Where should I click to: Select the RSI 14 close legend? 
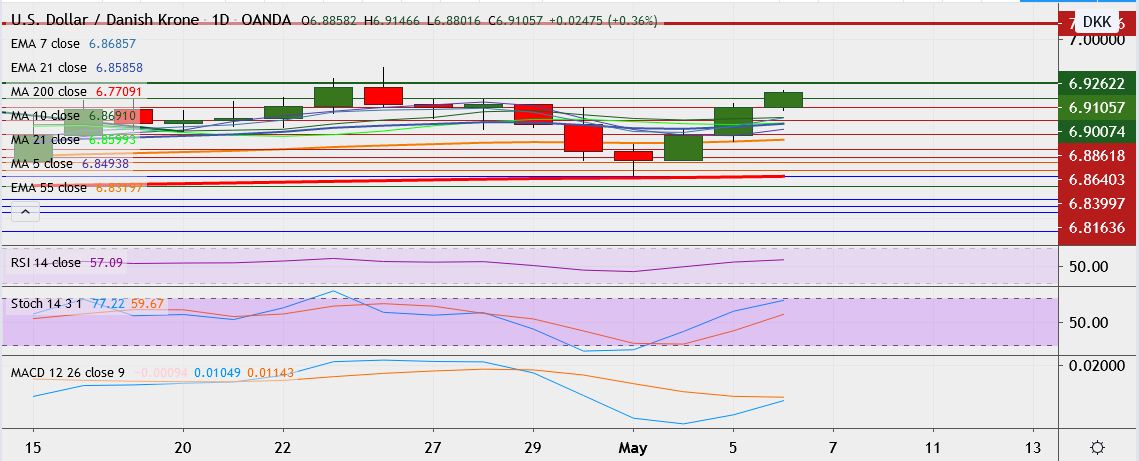coord(46,263)
